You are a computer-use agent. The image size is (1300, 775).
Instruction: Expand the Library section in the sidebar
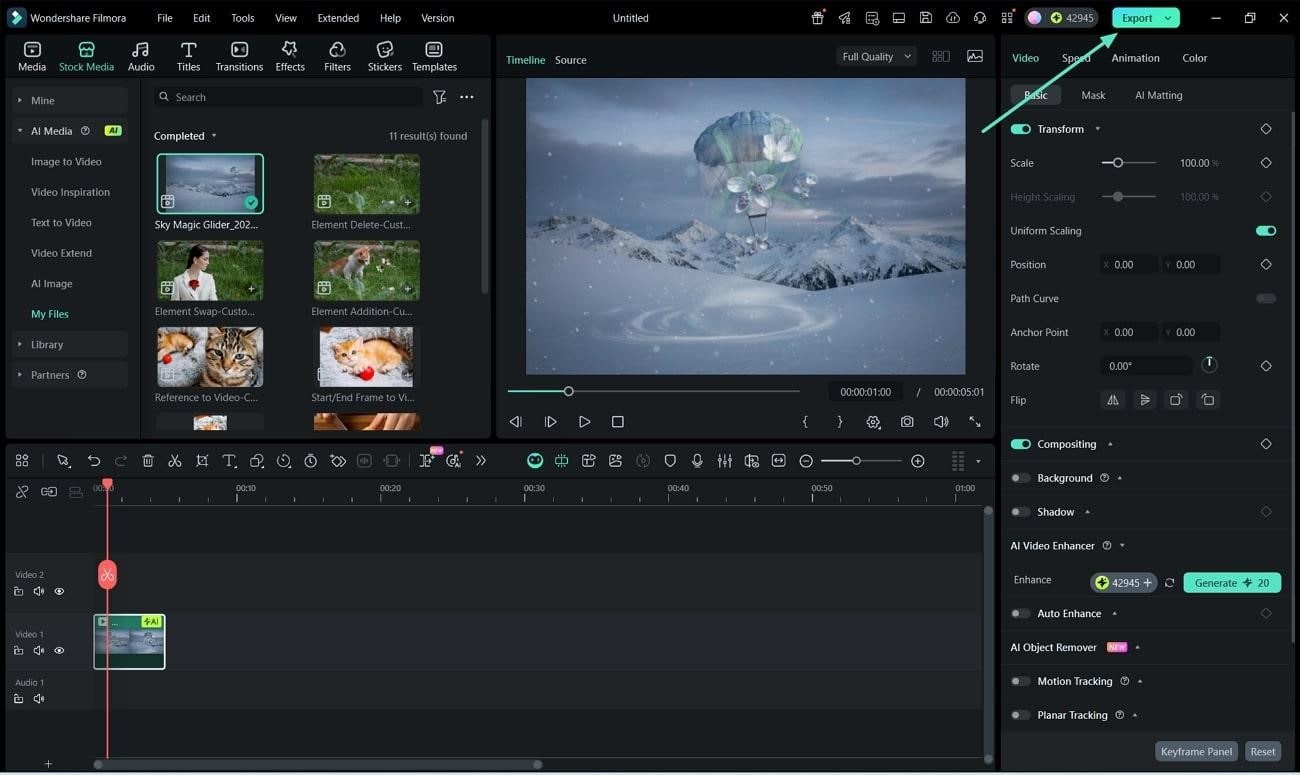(19, 344)
